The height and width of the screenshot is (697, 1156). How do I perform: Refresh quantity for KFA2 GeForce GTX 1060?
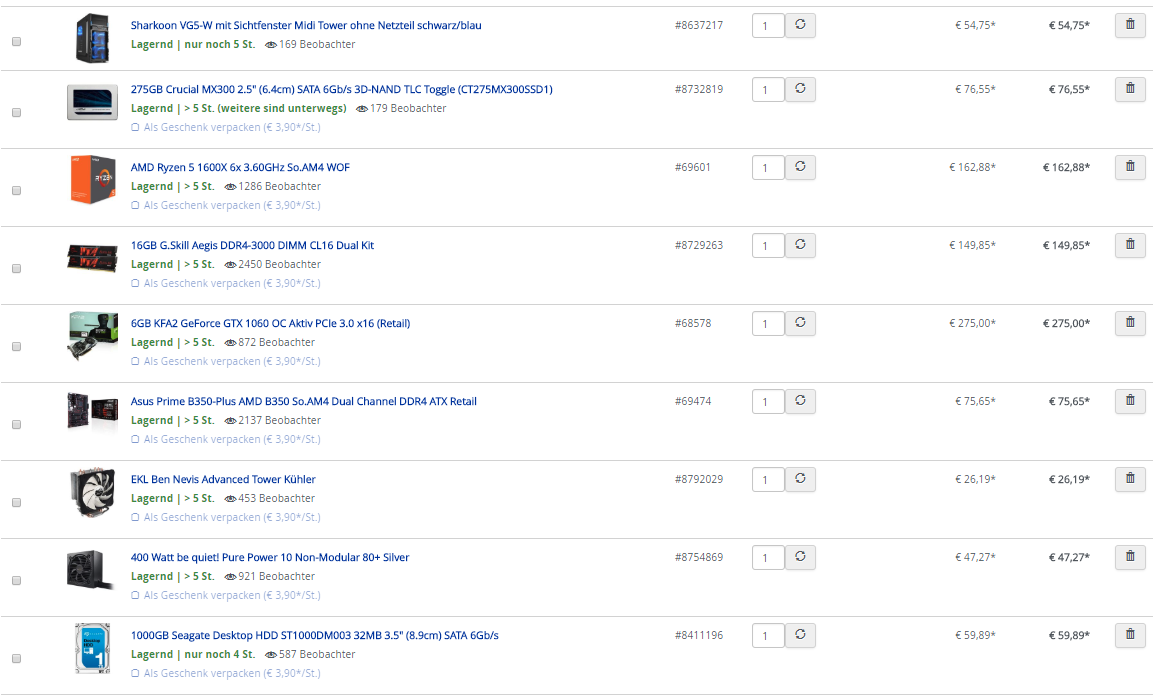tap(800, 323)
